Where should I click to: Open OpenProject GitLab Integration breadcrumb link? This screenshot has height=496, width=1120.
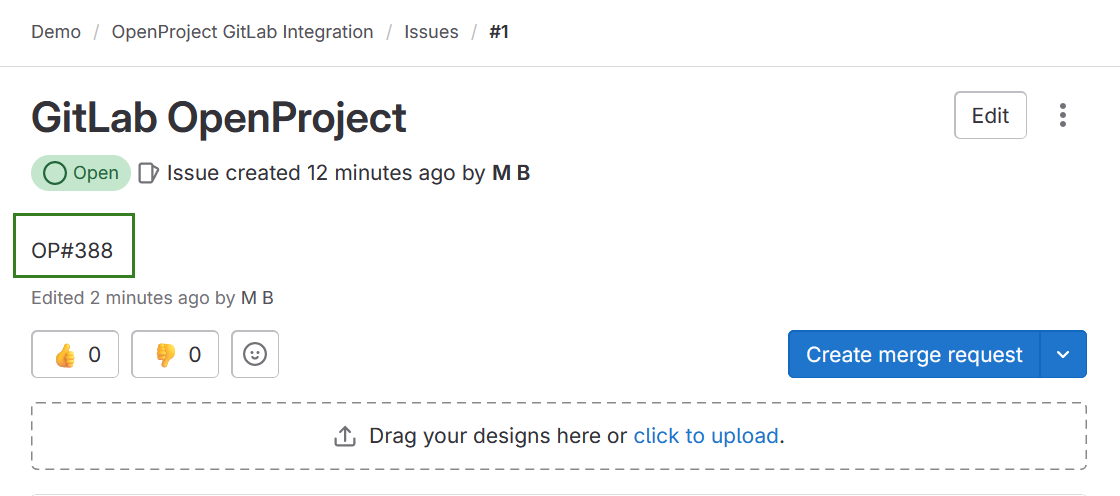[x=242, y=32]
